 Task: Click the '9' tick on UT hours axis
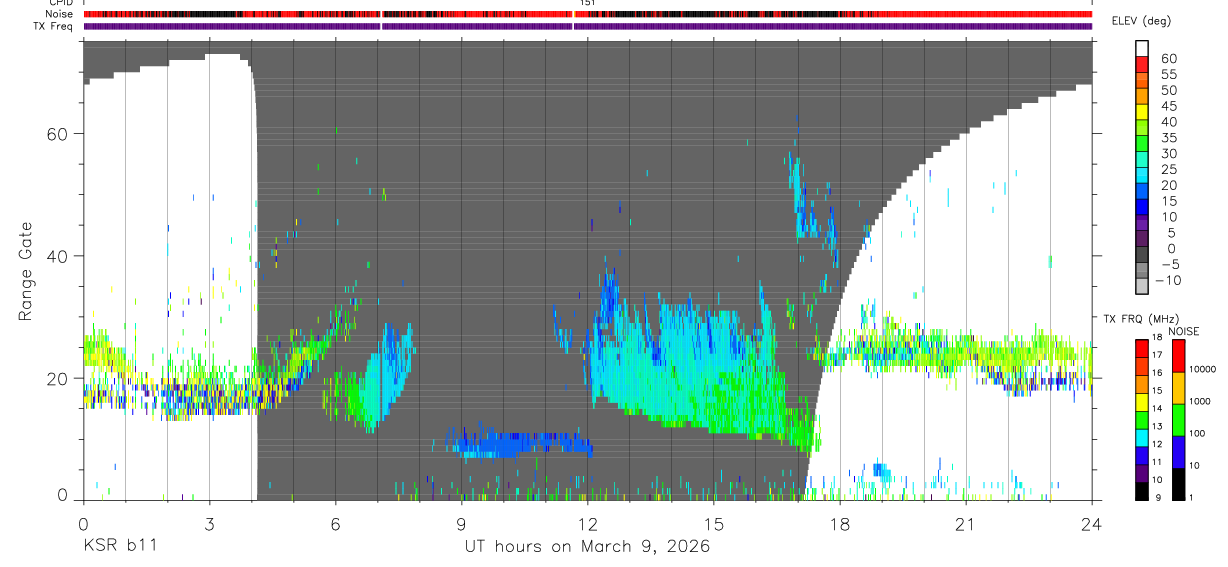[x=461, y=523]
